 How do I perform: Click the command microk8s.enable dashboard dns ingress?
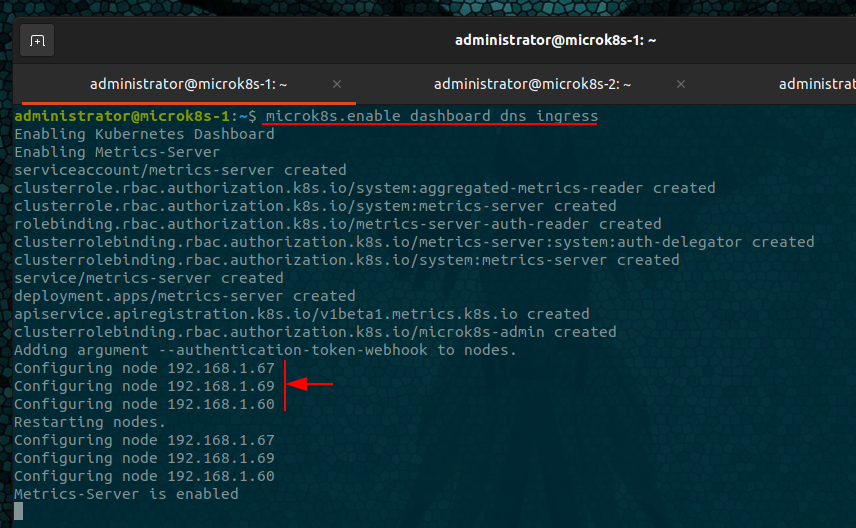431,116
